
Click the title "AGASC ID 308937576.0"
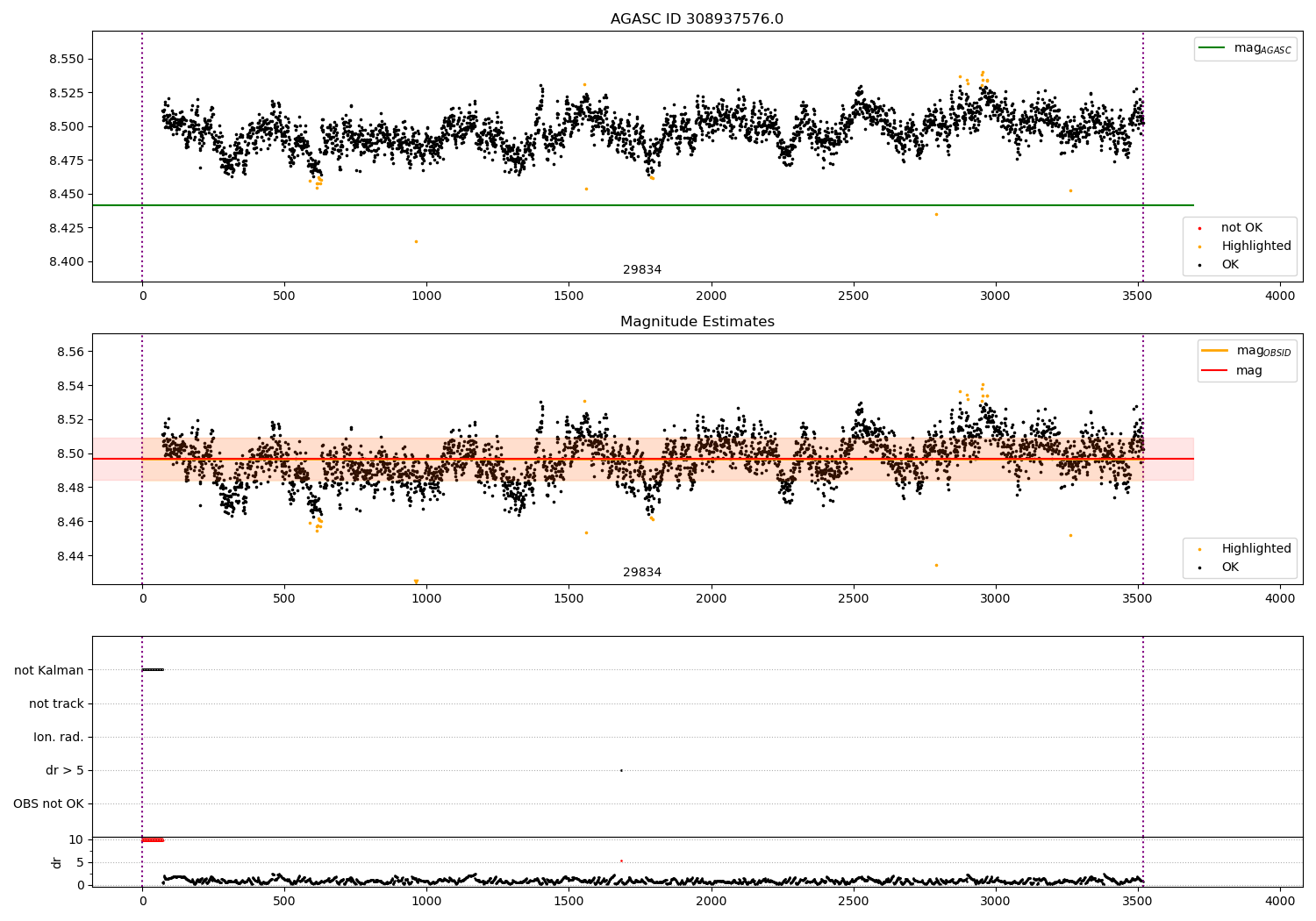[x=697, y=19]
